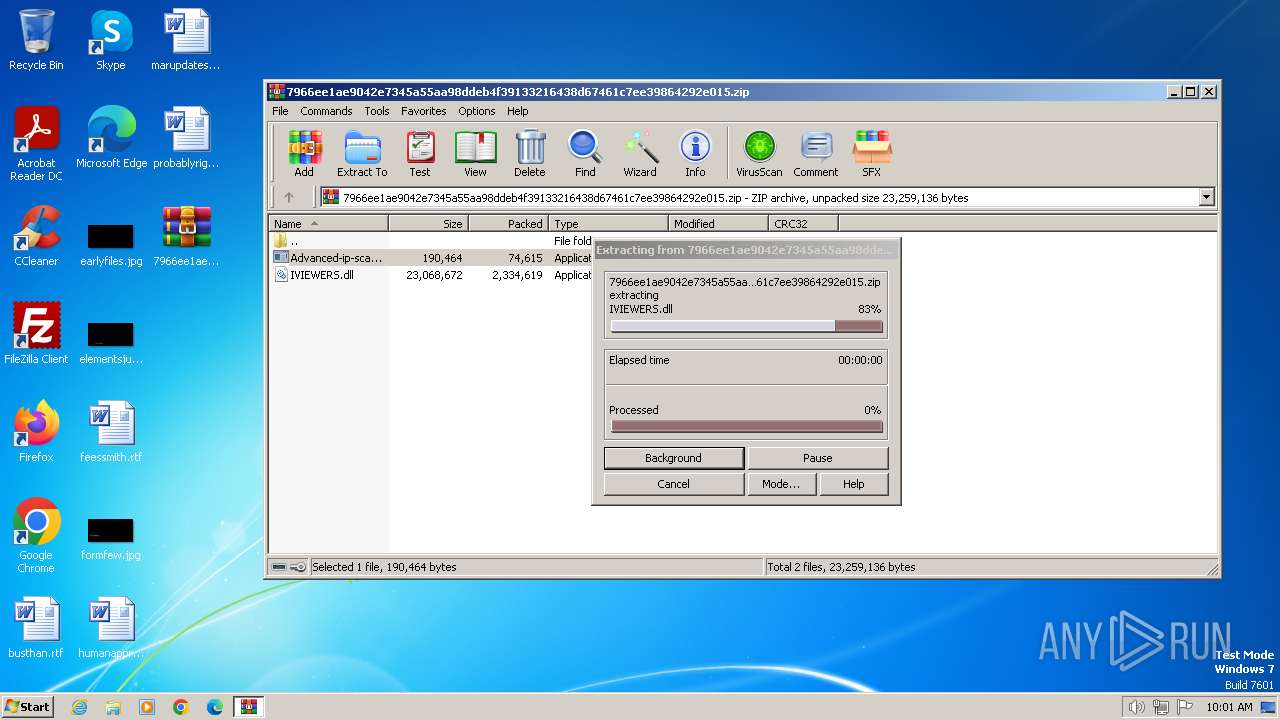Screen dimensions: 1280x720
Task: Open Recycle Bin desktop icon
Action: pos(36,40)
